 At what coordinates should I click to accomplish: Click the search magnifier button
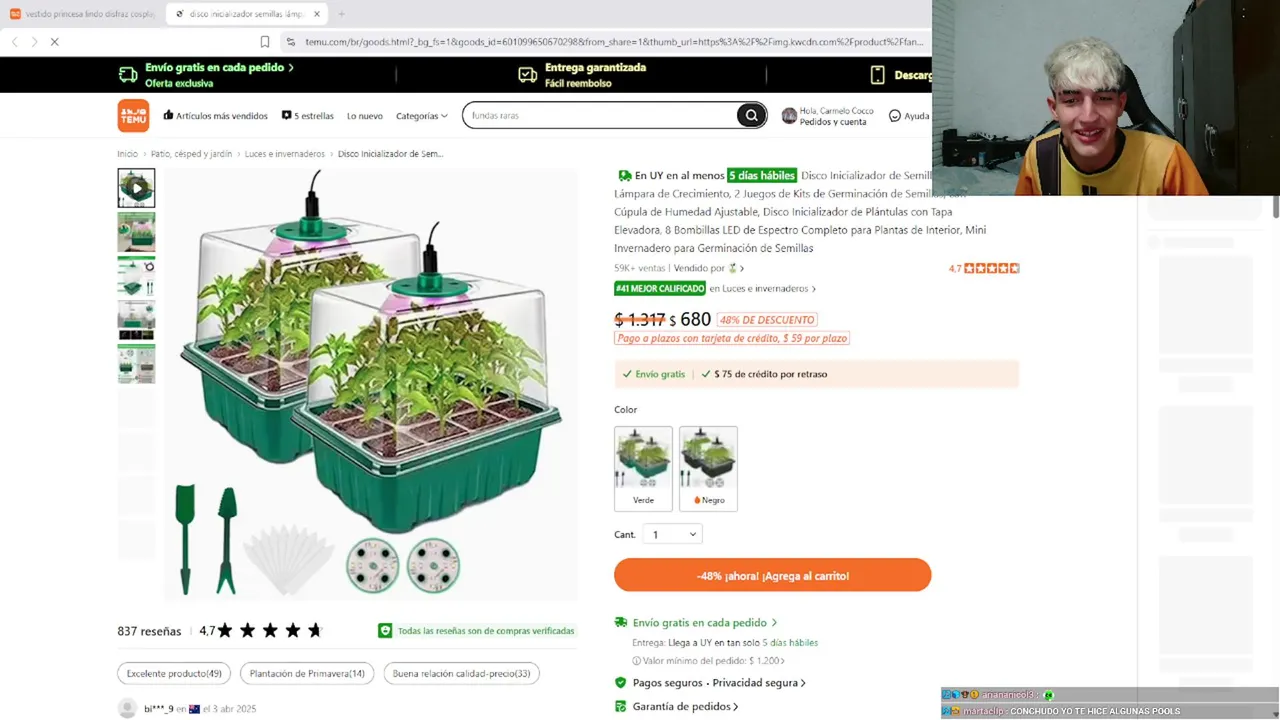(751, 116)
